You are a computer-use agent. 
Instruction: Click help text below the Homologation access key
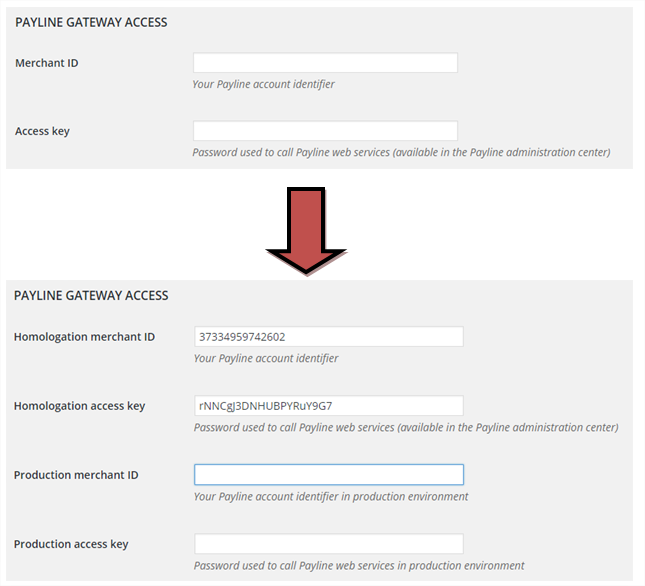tap(406, 428)
